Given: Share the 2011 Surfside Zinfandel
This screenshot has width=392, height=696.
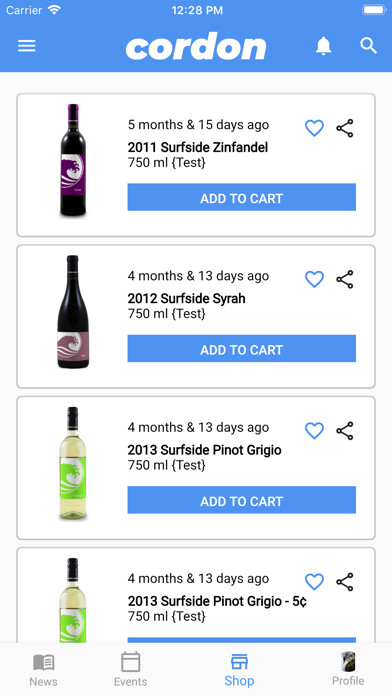Looking at the screenshot, I should [344, 128].
